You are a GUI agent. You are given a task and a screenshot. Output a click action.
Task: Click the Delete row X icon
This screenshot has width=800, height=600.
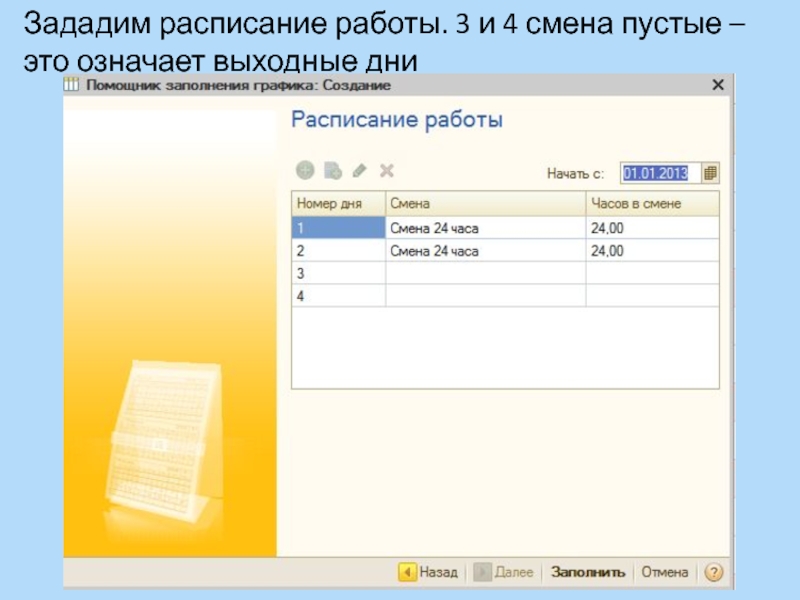pyautogui.click(x=387, y=170)
